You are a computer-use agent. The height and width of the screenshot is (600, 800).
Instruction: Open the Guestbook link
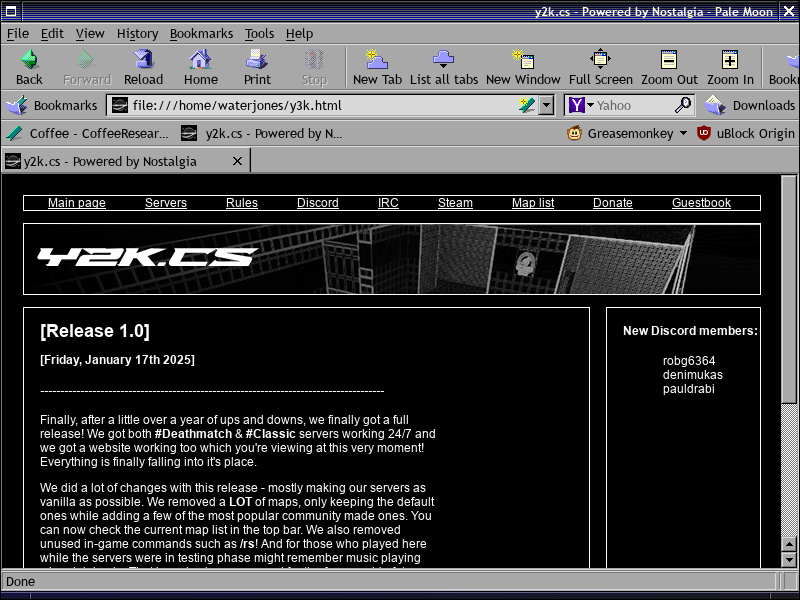[x=701, y=203]
